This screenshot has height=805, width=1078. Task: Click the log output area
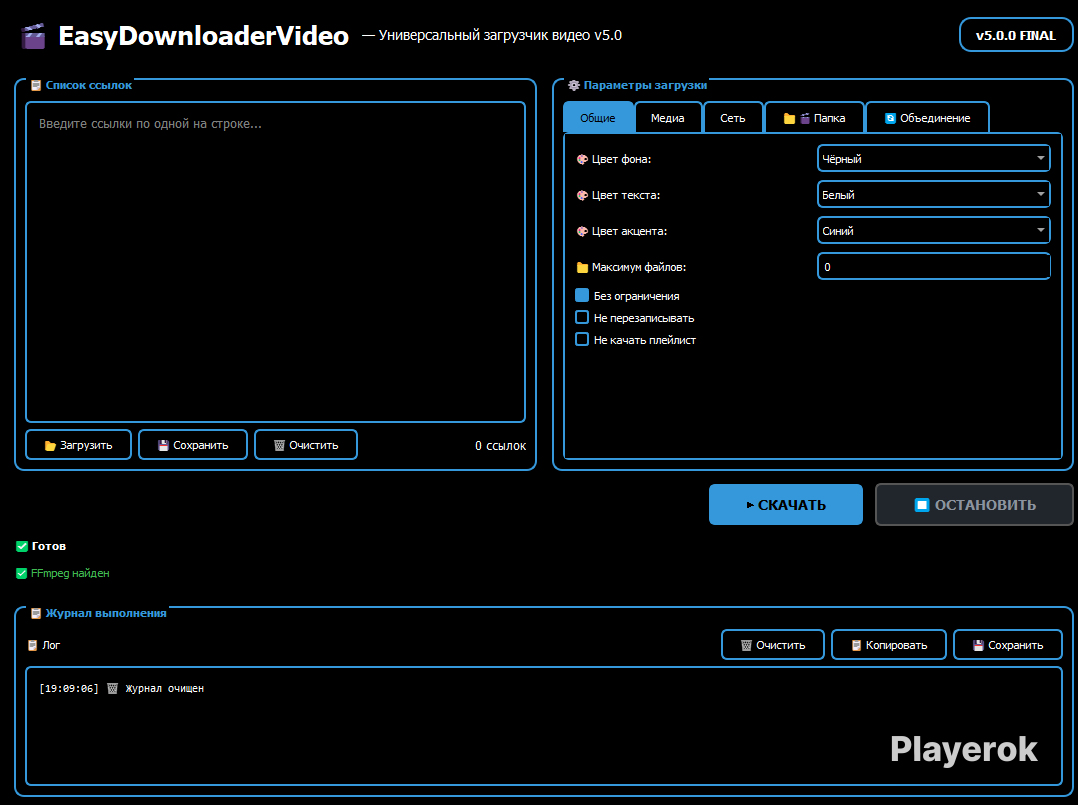(544, 726)
